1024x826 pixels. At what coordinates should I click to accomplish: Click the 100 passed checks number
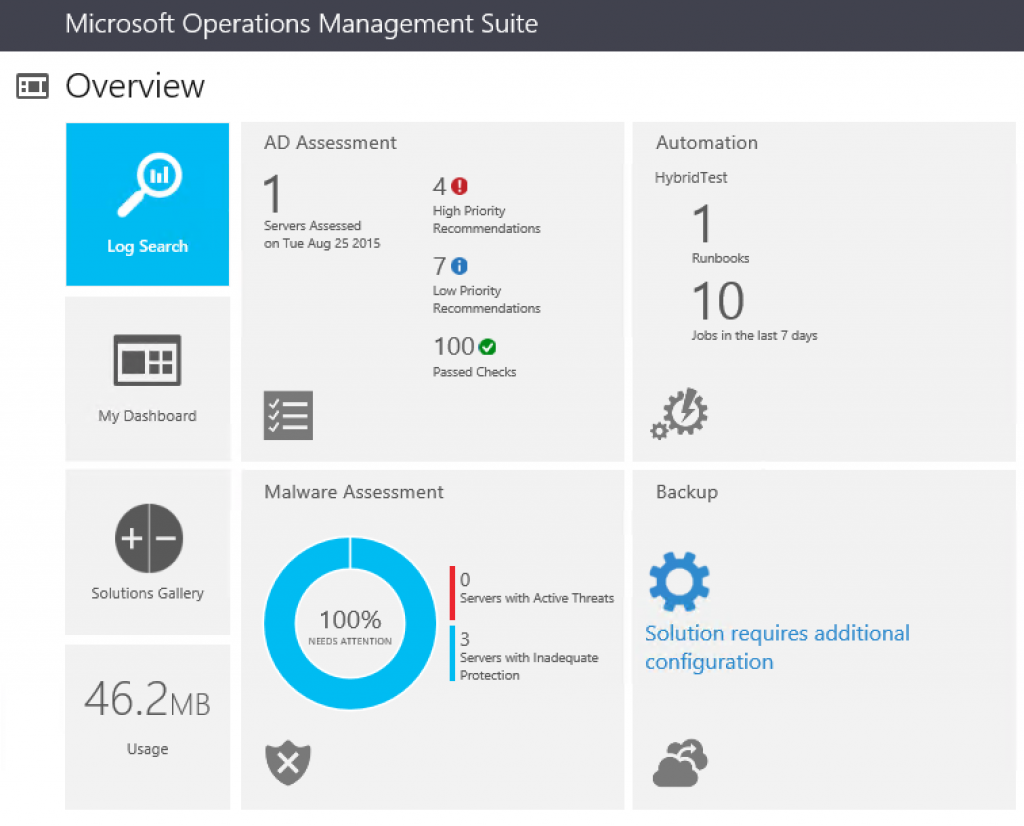coord(455,347)
